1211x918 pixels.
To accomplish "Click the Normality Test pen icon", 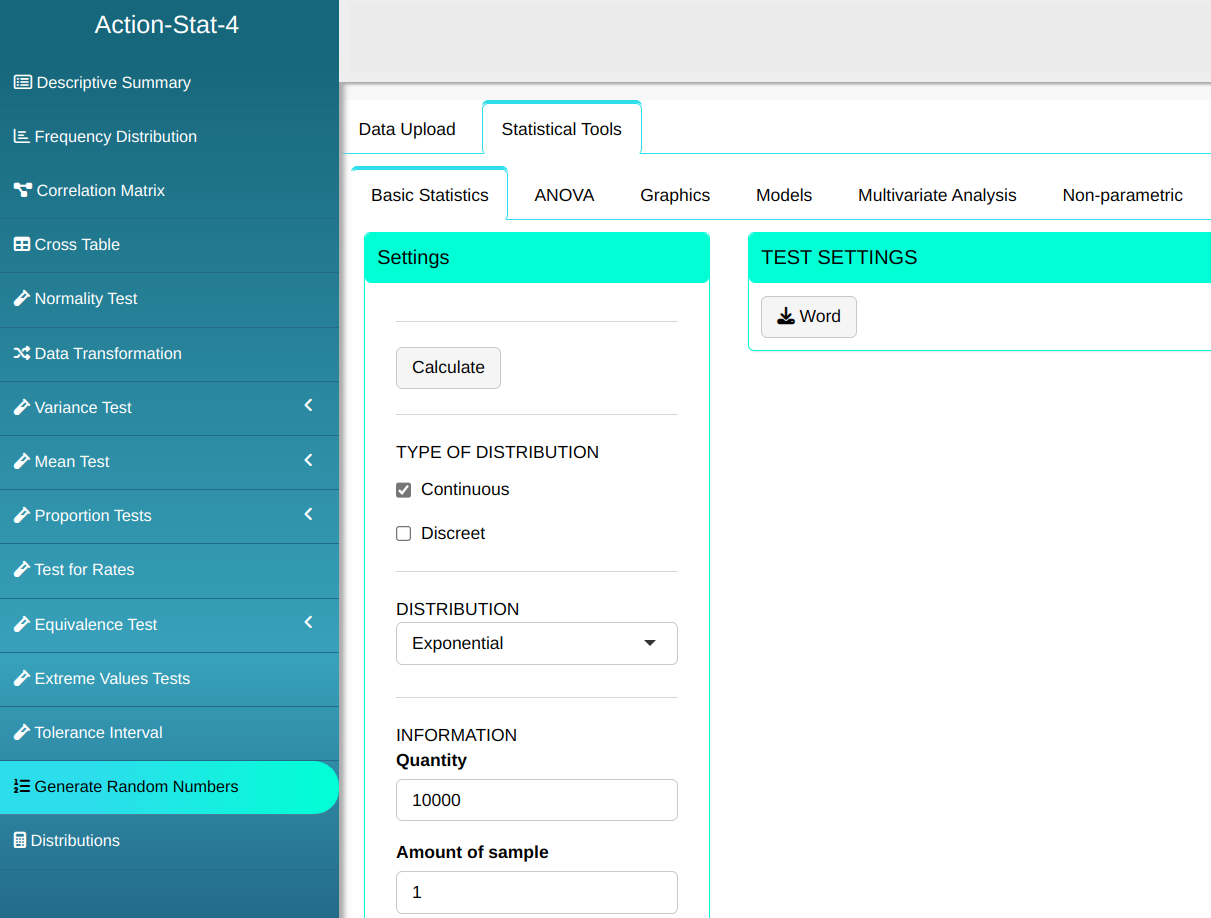I will [21, 299].
